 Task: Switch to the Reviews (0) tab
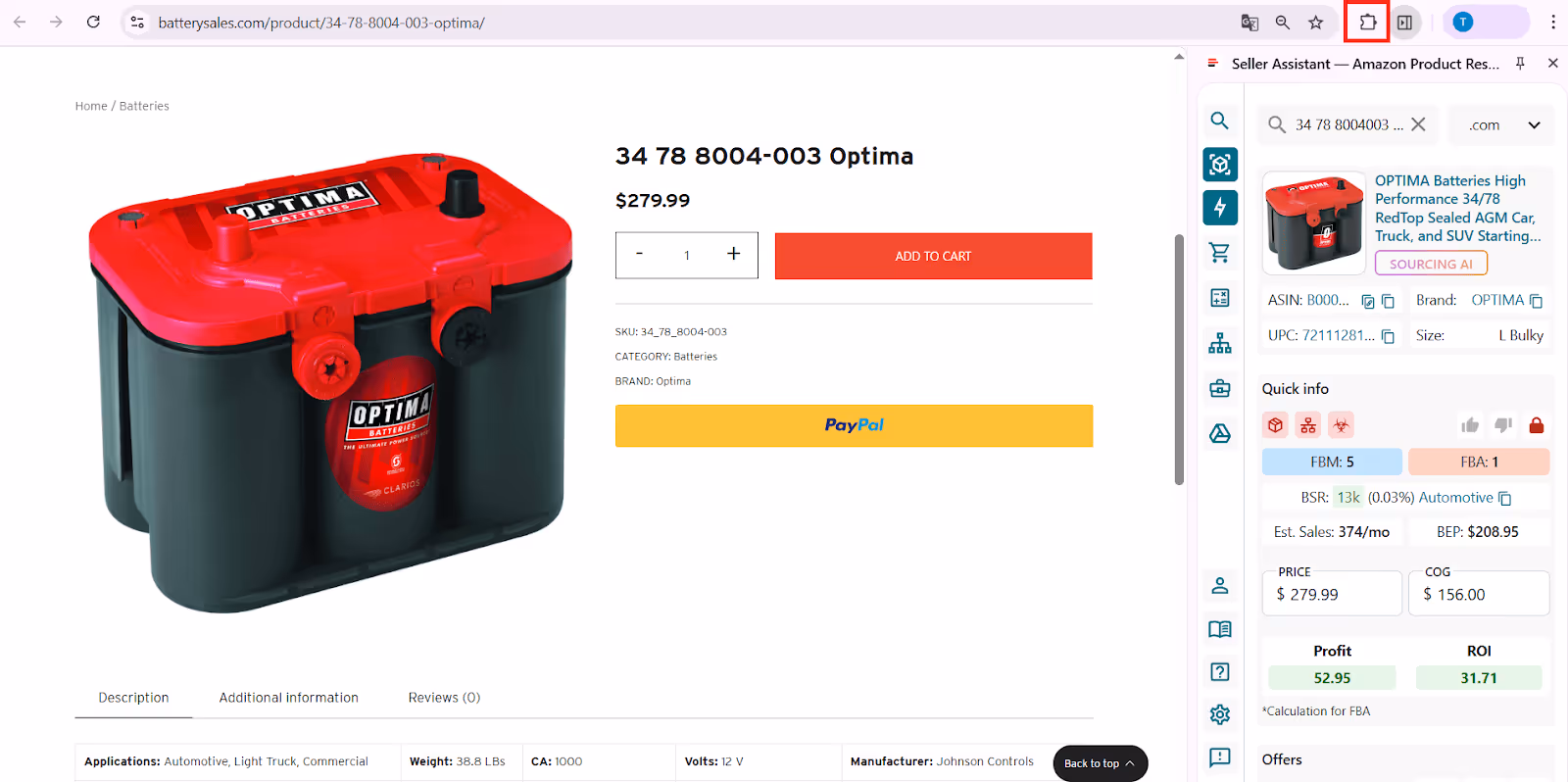point(444,698)
